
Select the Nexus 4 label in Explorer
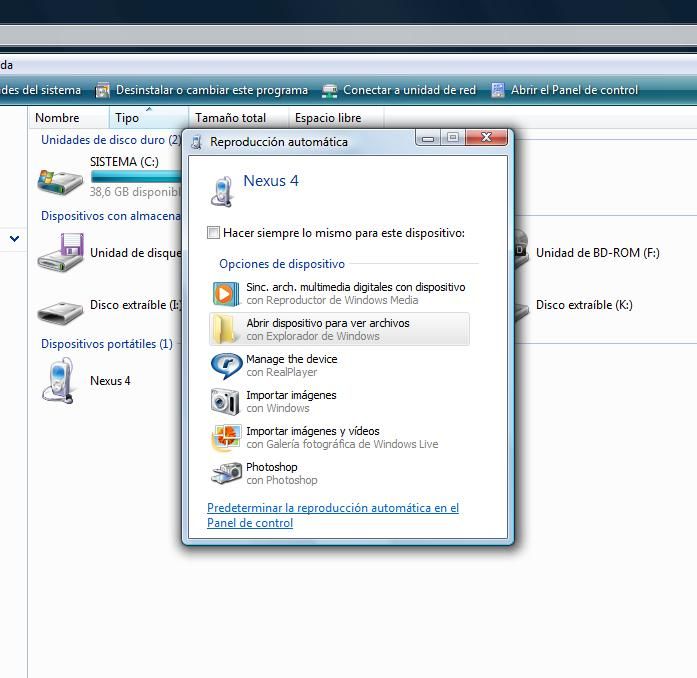point(110,381)
